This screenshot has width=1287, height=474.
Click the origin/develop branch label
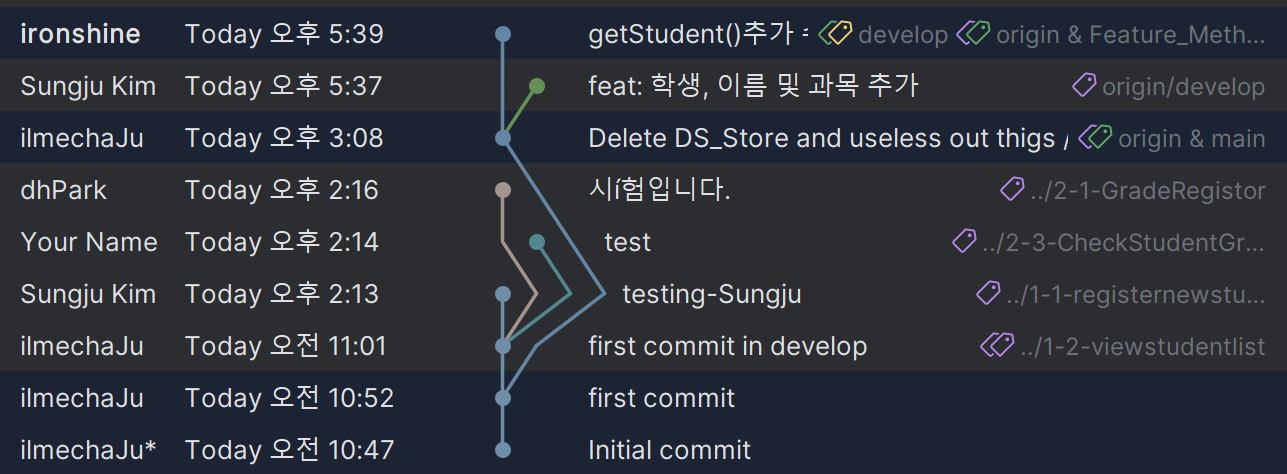1183,87
